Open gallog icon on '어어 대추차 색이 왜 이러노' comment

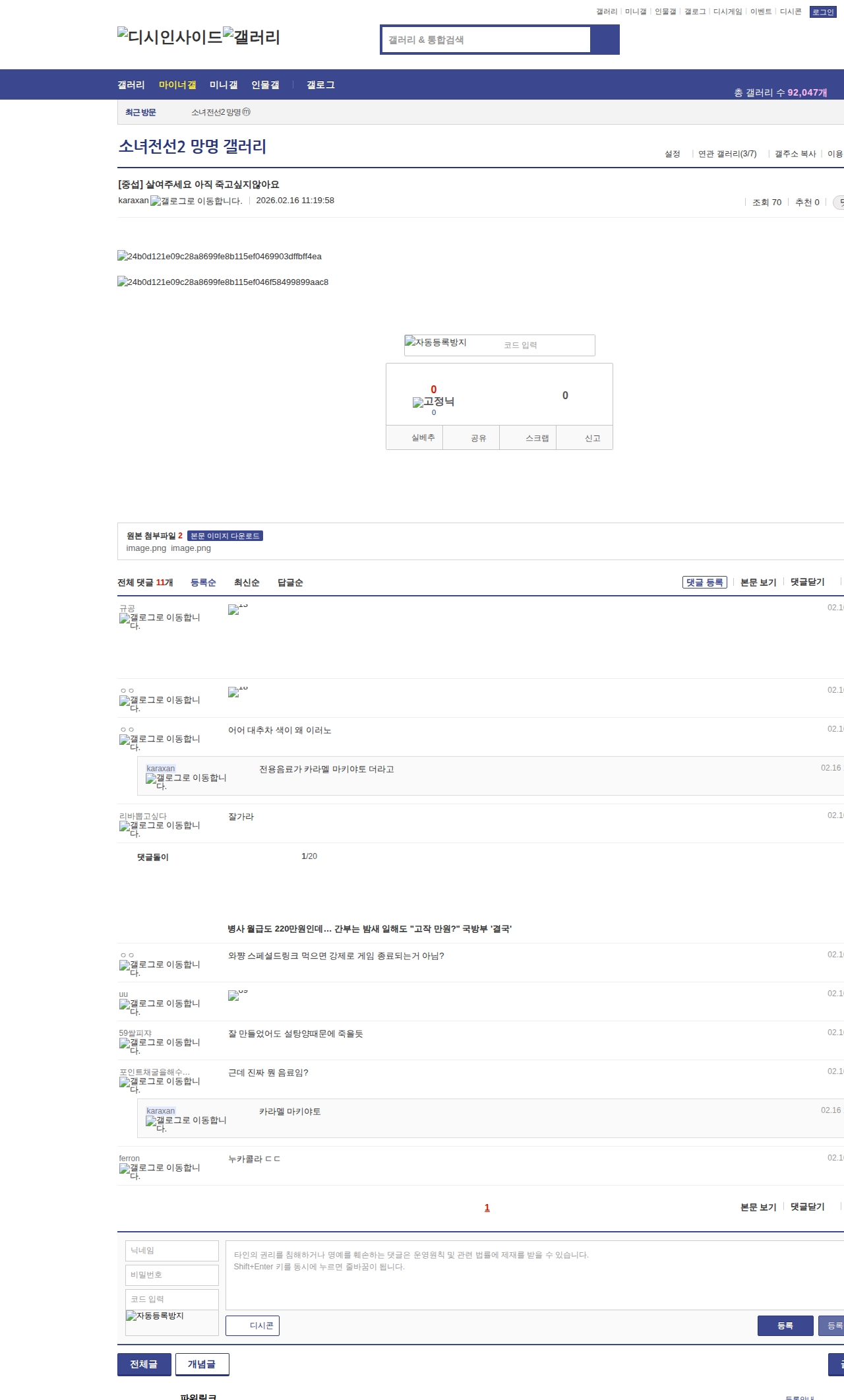tap(160, 743)
